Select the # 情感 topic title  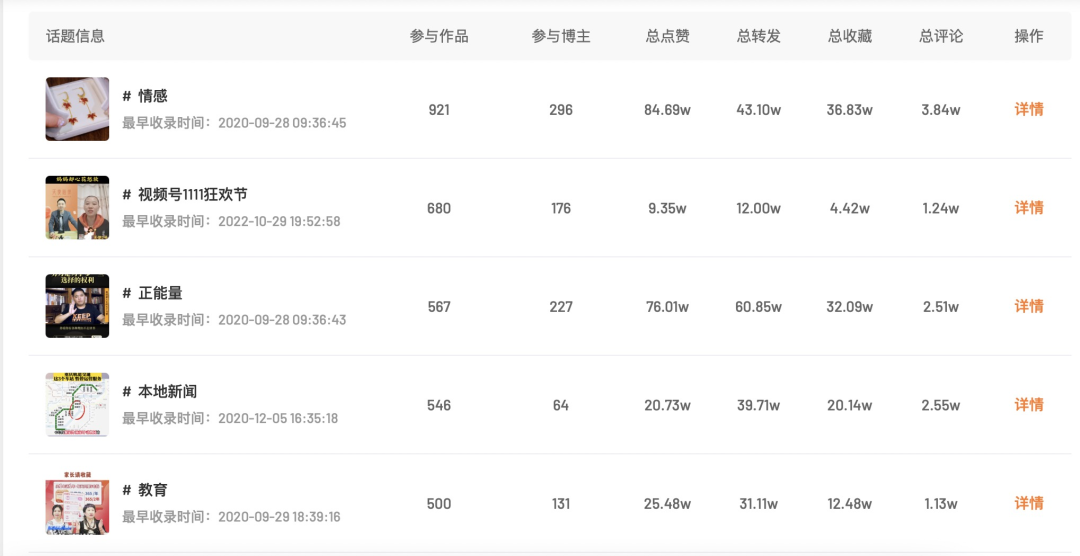[x=145, y=96]
